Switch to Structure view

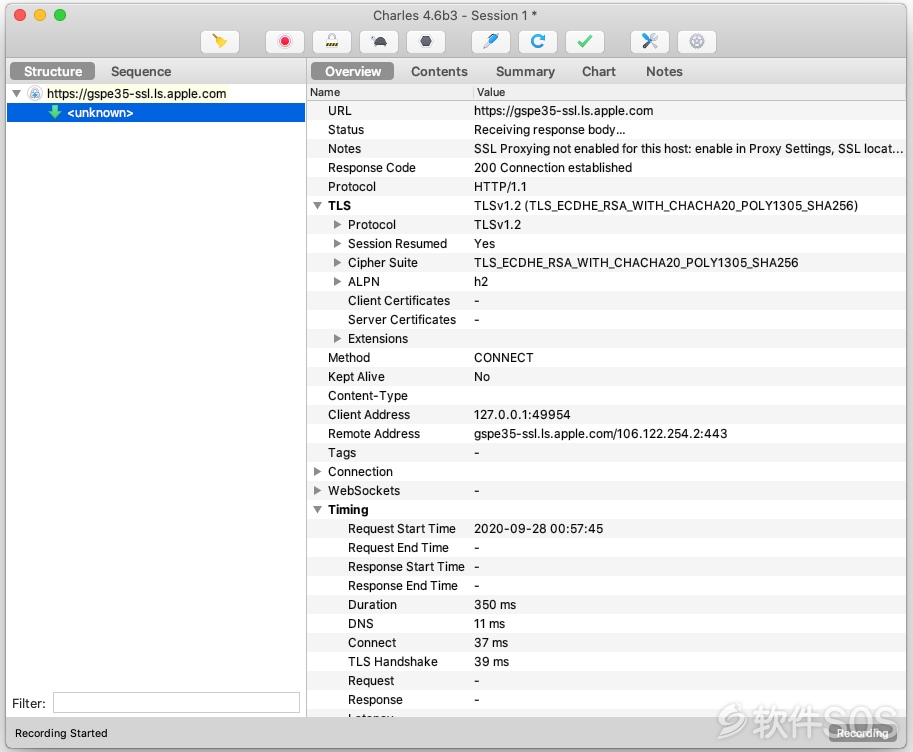[x=53, y=72]
